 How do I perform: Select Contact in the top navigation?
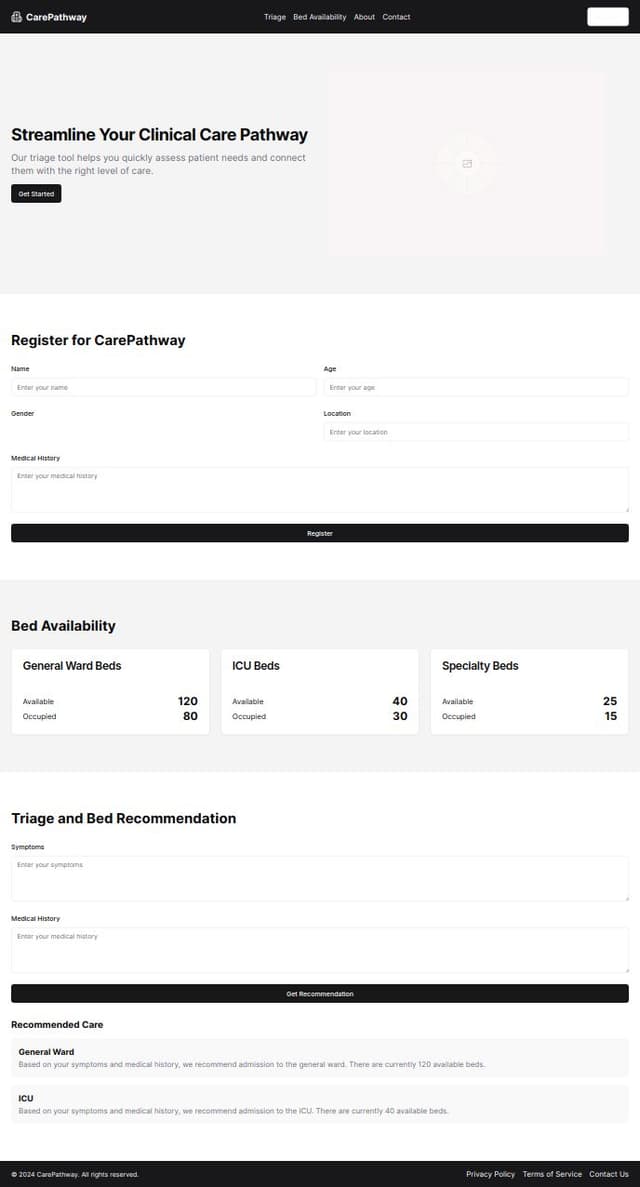pyautogui.click(x=396, y=17)
